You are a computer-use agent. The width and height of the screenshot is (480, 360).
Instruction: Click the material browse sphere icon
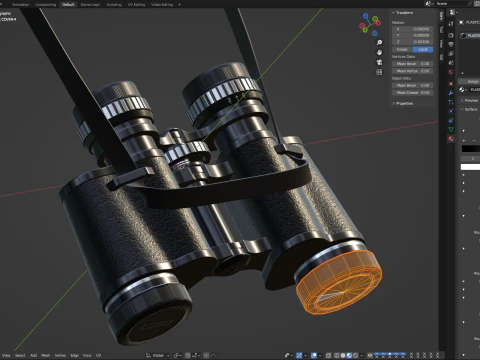coord(462,89)
